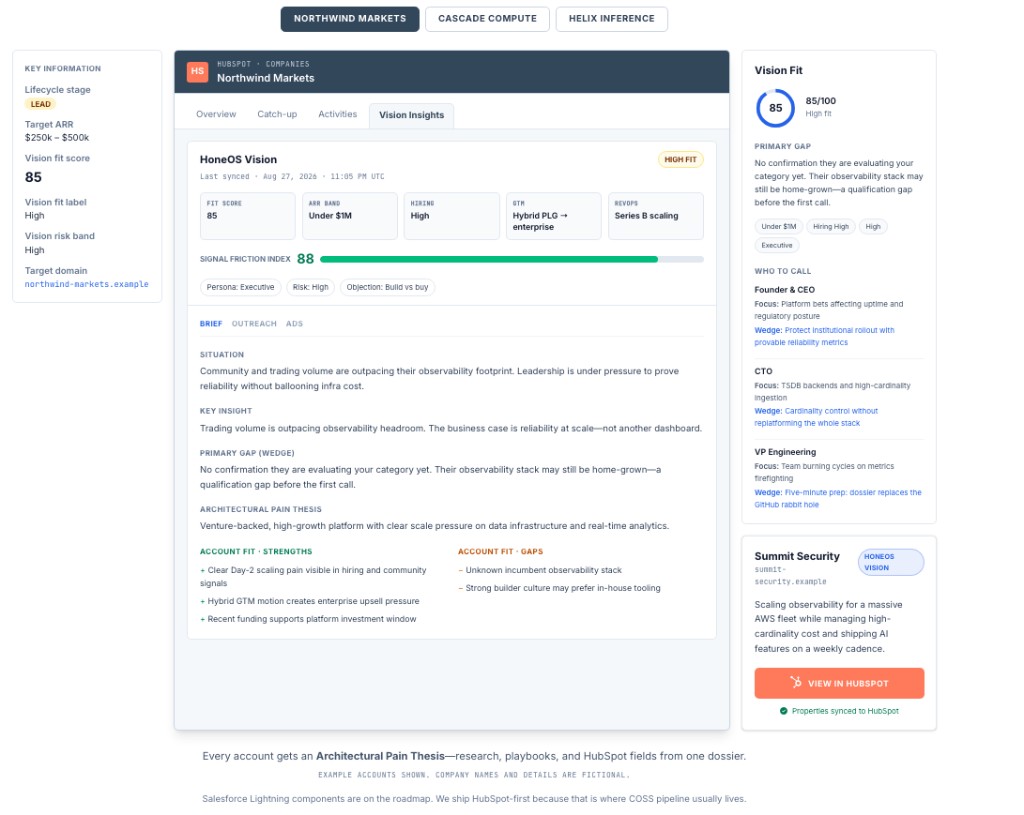Image resolution: width=1024 pixels, height=815 pixels.
Task: Click the RevOps Series B scaling card
Action: point(656,216)
